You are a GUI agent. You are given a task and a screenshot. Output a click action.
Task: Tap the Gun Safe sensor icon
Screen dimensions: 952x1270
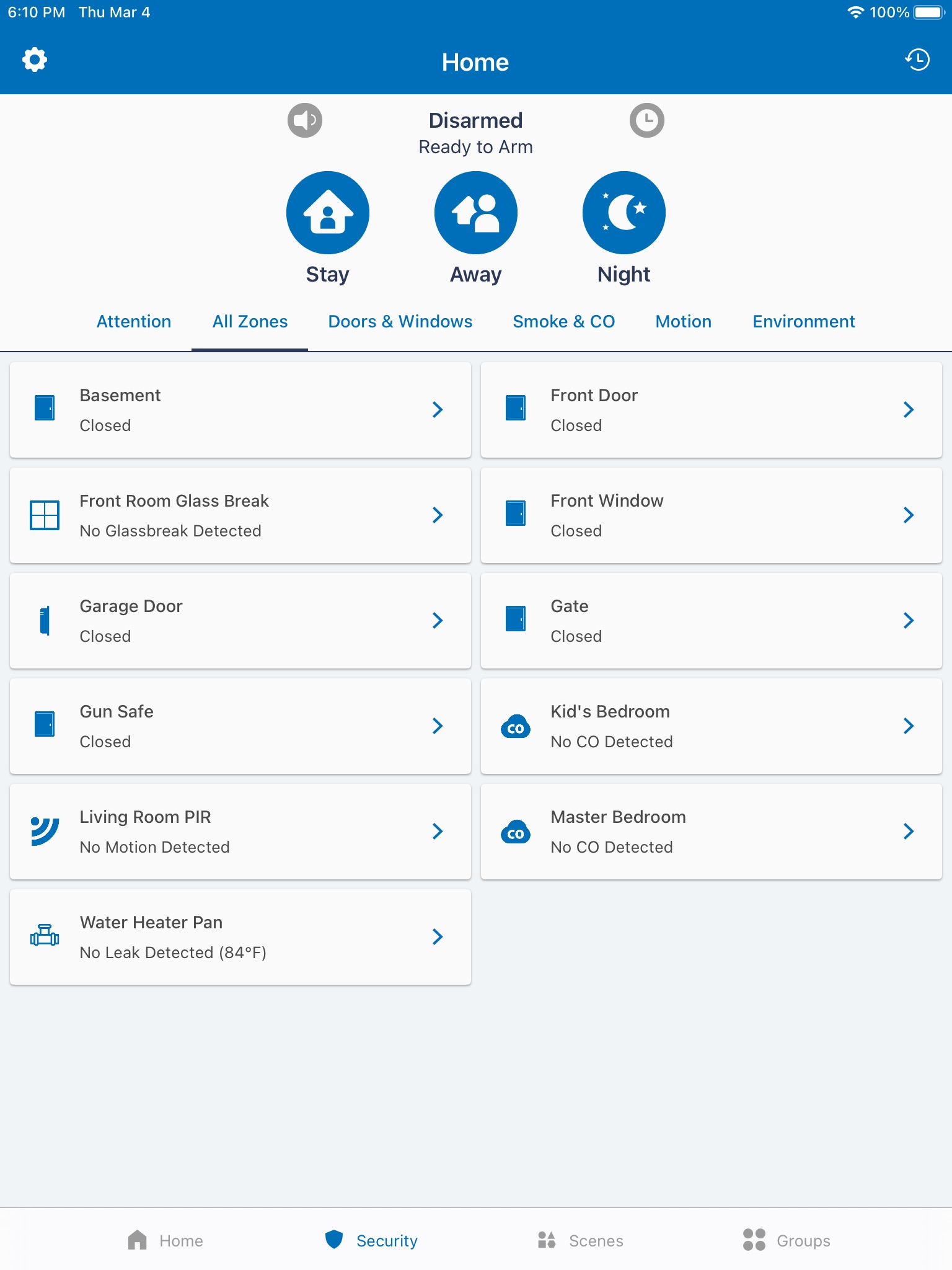tap(45, 724)
